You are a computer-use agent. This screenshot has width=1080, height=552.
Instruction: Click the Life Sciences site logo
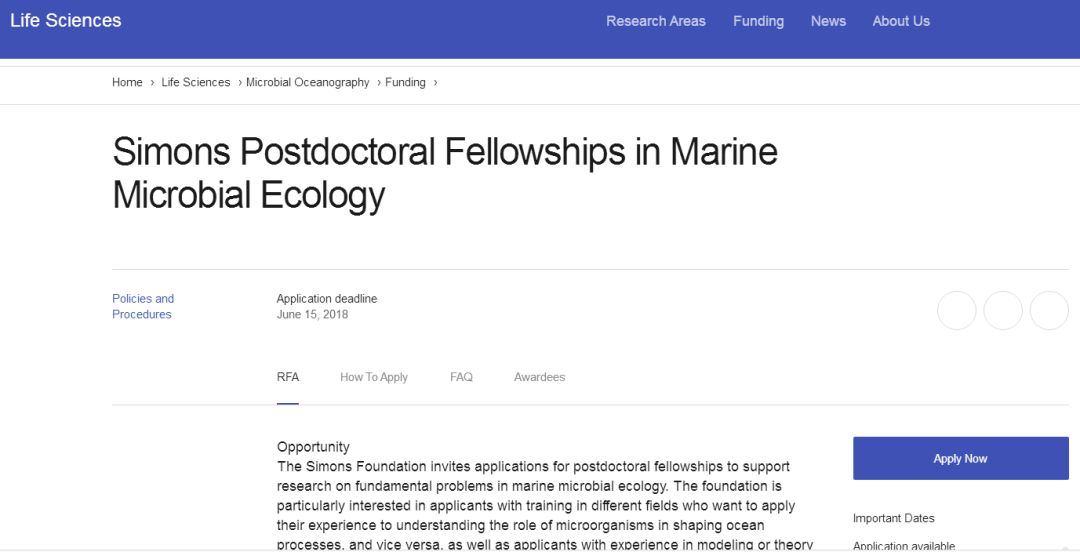[65, 21]
